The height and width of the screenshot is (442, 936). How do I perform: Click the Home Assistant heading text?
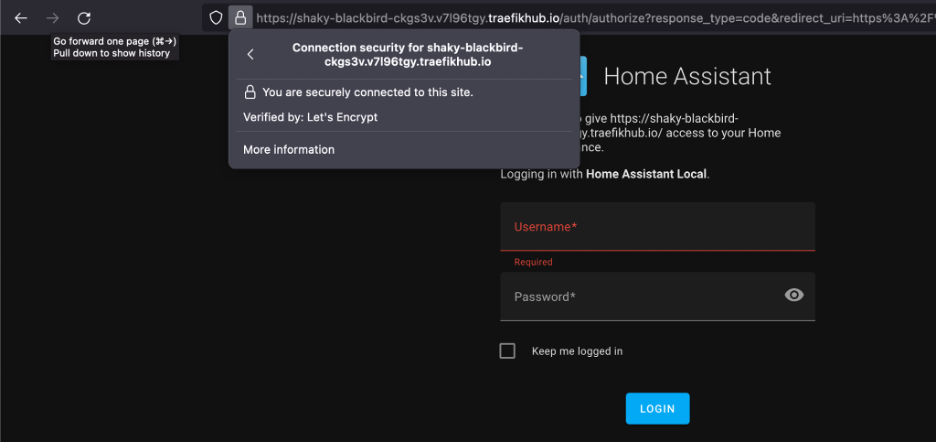[x=687, y=77]
